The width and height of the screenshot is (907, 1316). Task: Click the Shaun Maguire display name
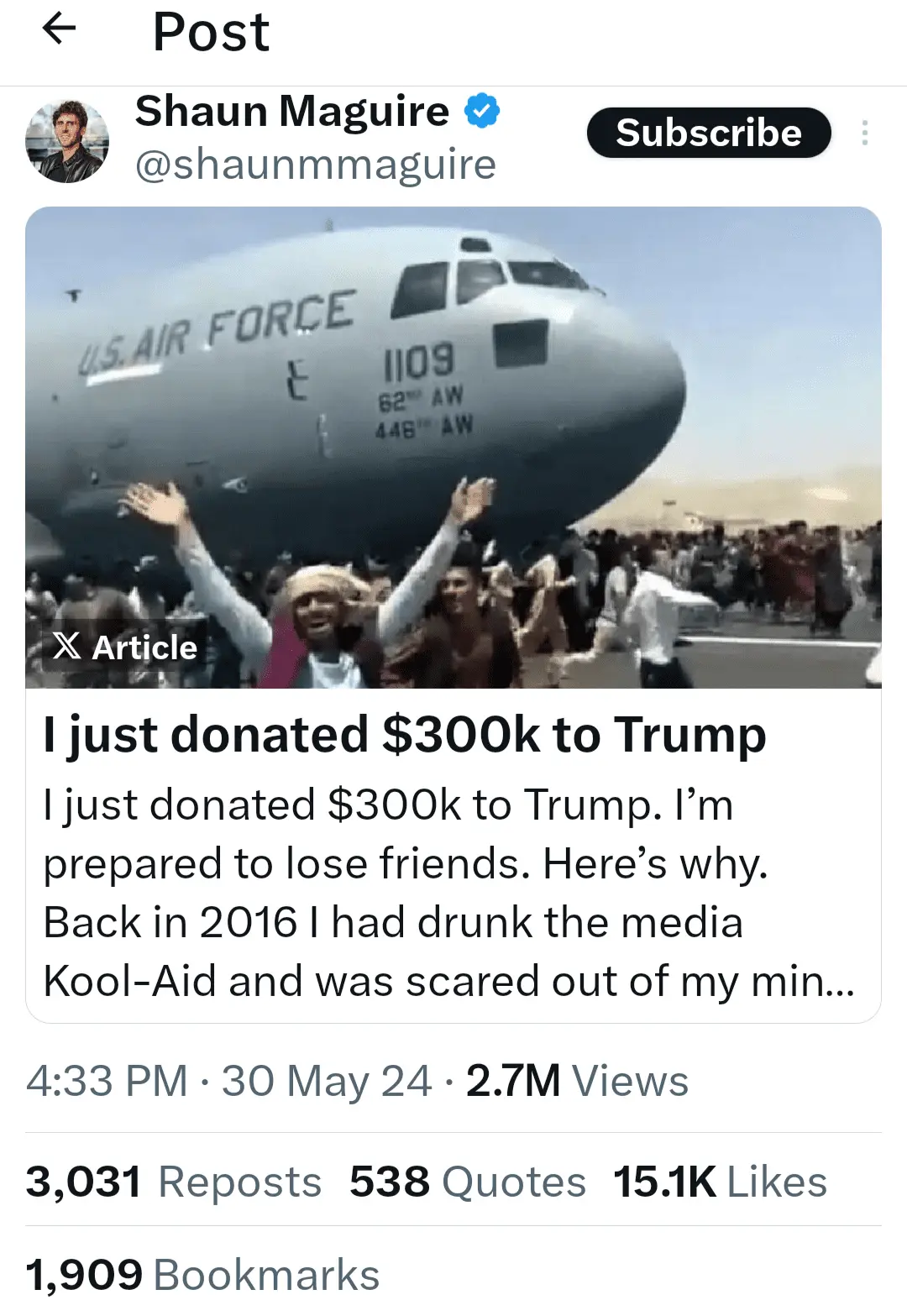[x=292, y=111]
